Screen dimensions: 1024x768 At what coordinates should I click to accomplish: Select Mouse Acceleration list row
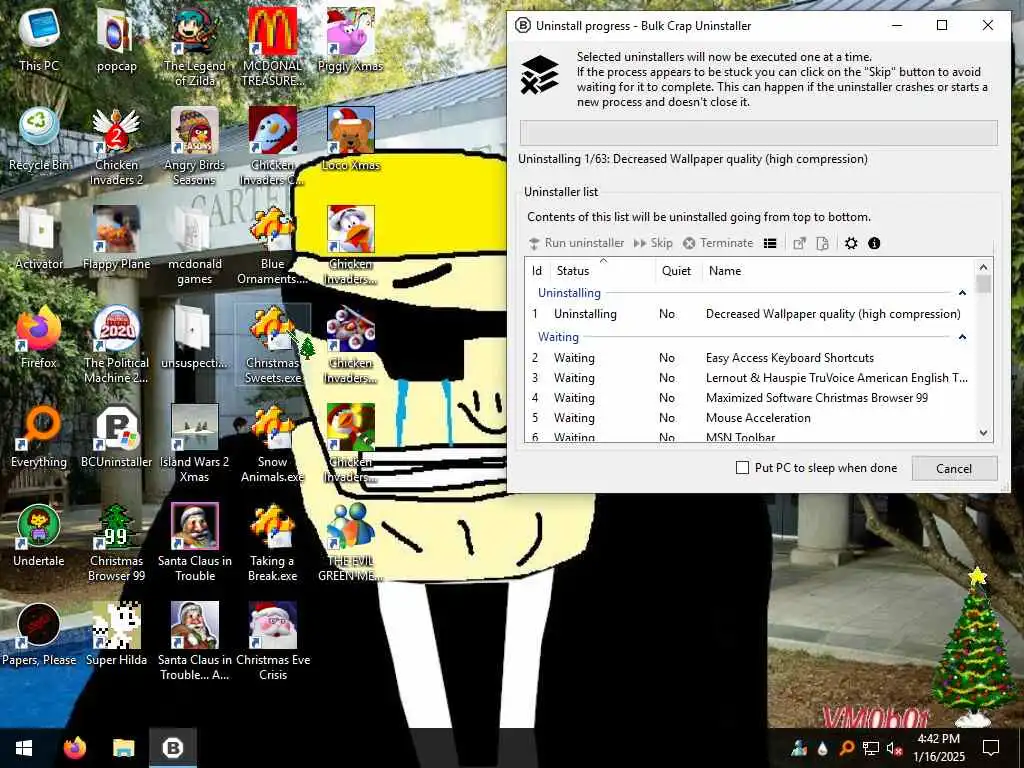(750, 418)
